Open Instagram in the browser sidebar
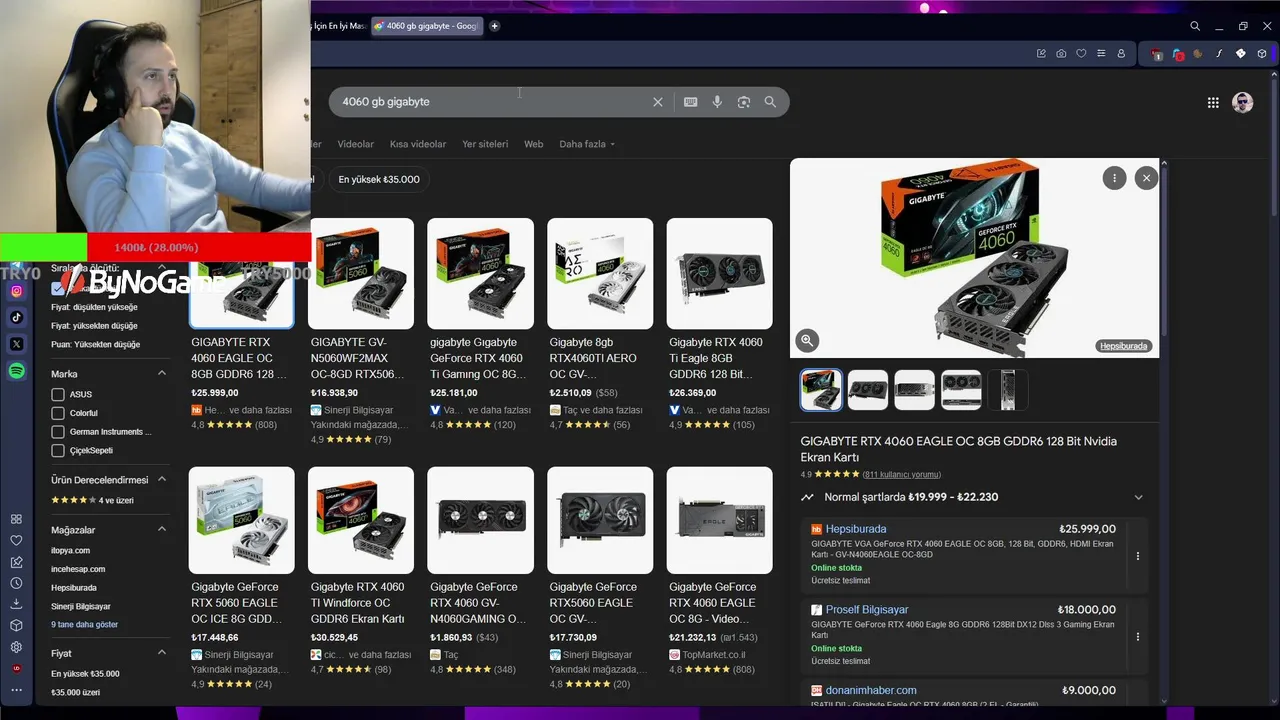 click(17, 291)
